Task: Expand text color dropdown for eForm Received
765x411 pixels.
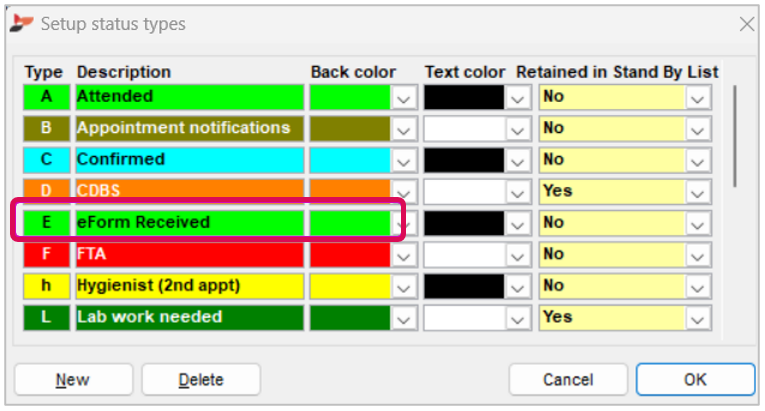Action: click(517, 224)
